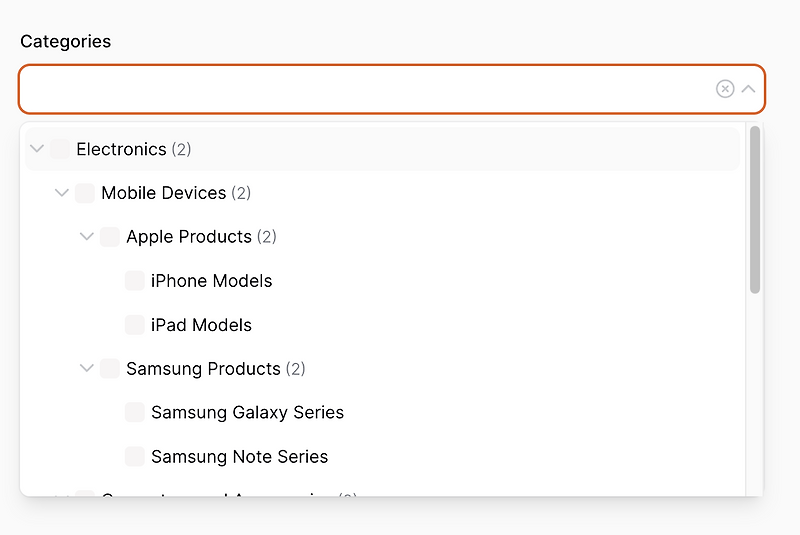The image size is (800, 535).
Task: Clear the Categories selection with the X icon
Action: click(724, 89)
